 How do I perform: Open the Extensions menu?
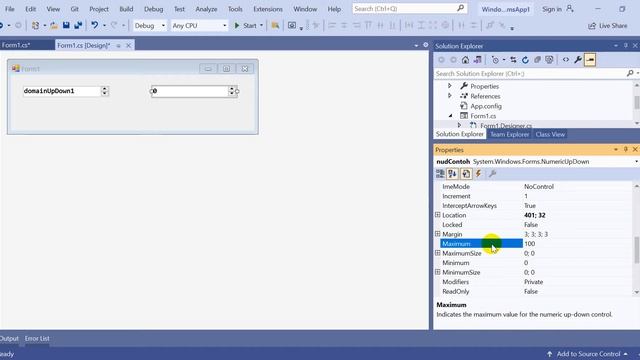point(268,9)
